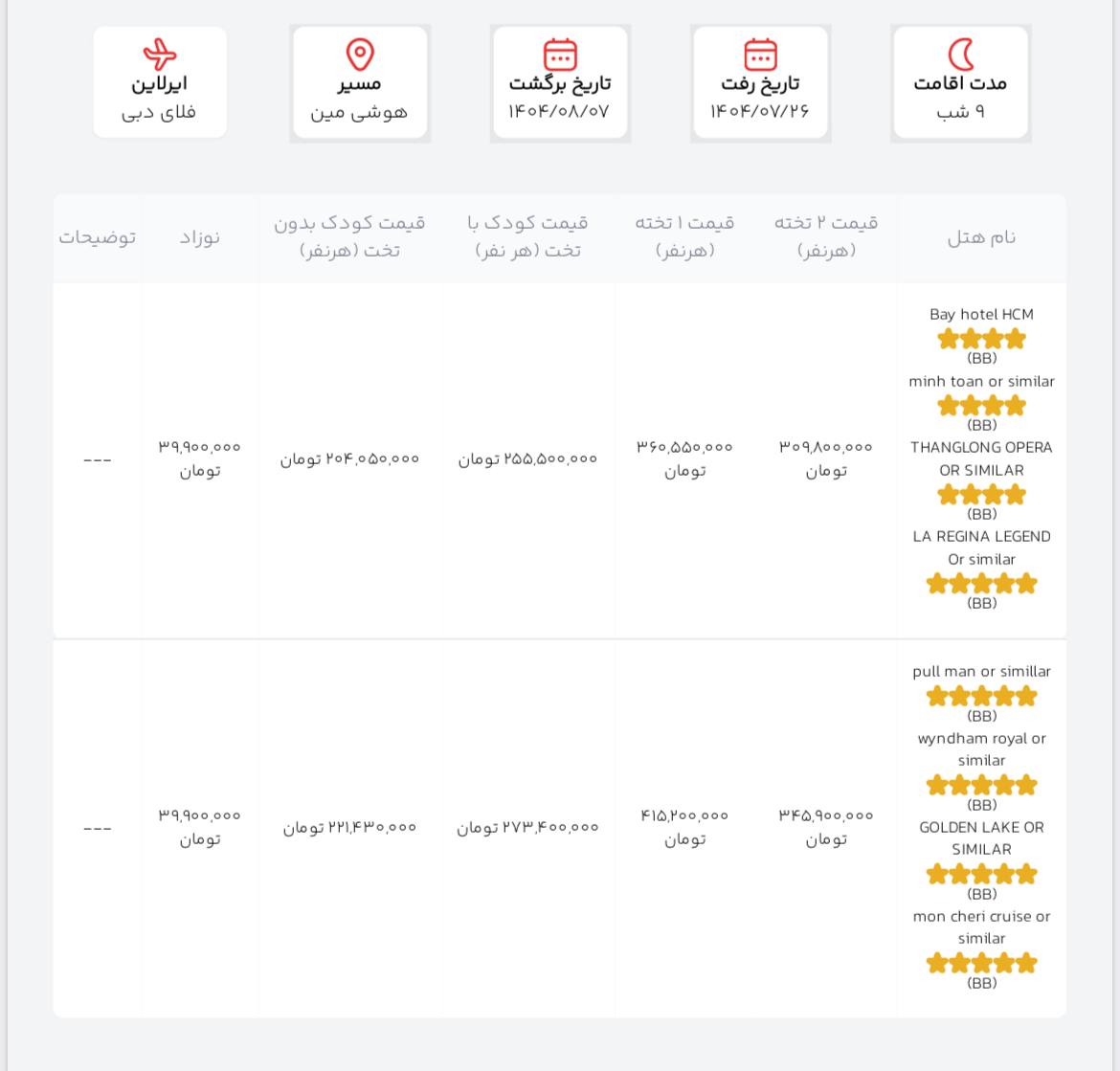
Task: Click the THANGLONG OPERA OR SIMILAR hotel name
Action: [x=981, y=458]
